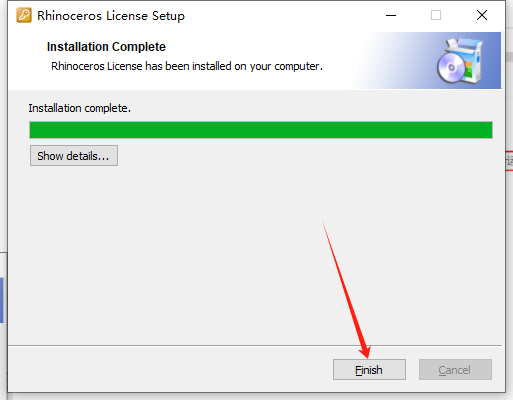Expand installation log with Show details

click(x=74, y=156)
